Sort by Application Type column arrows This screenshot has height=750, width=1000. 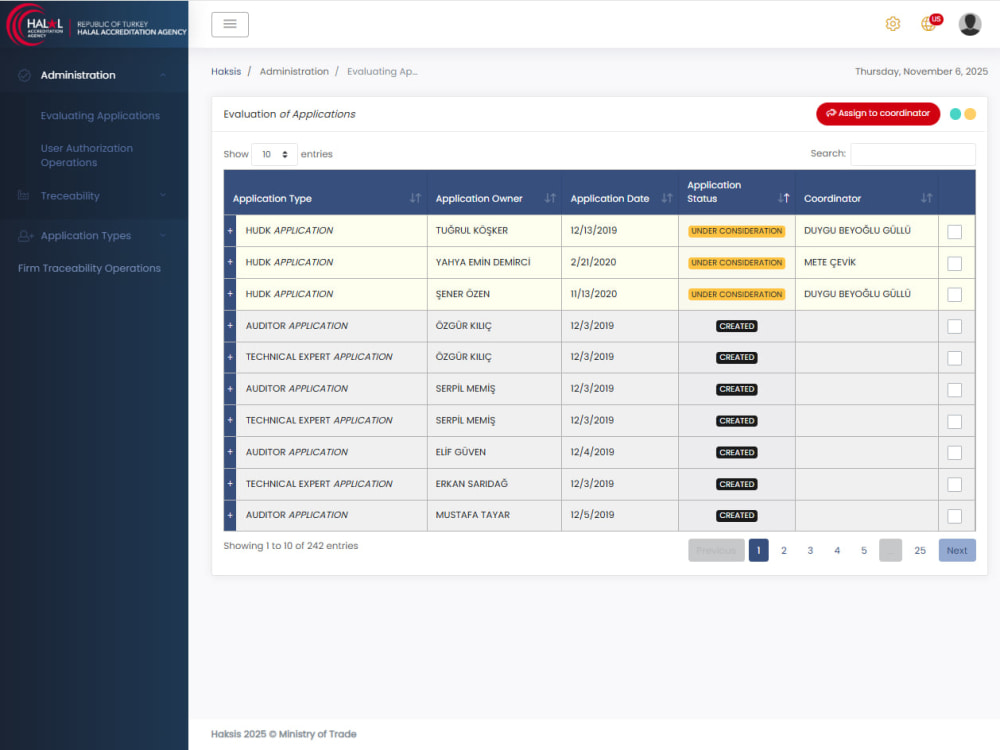[415, 198]
